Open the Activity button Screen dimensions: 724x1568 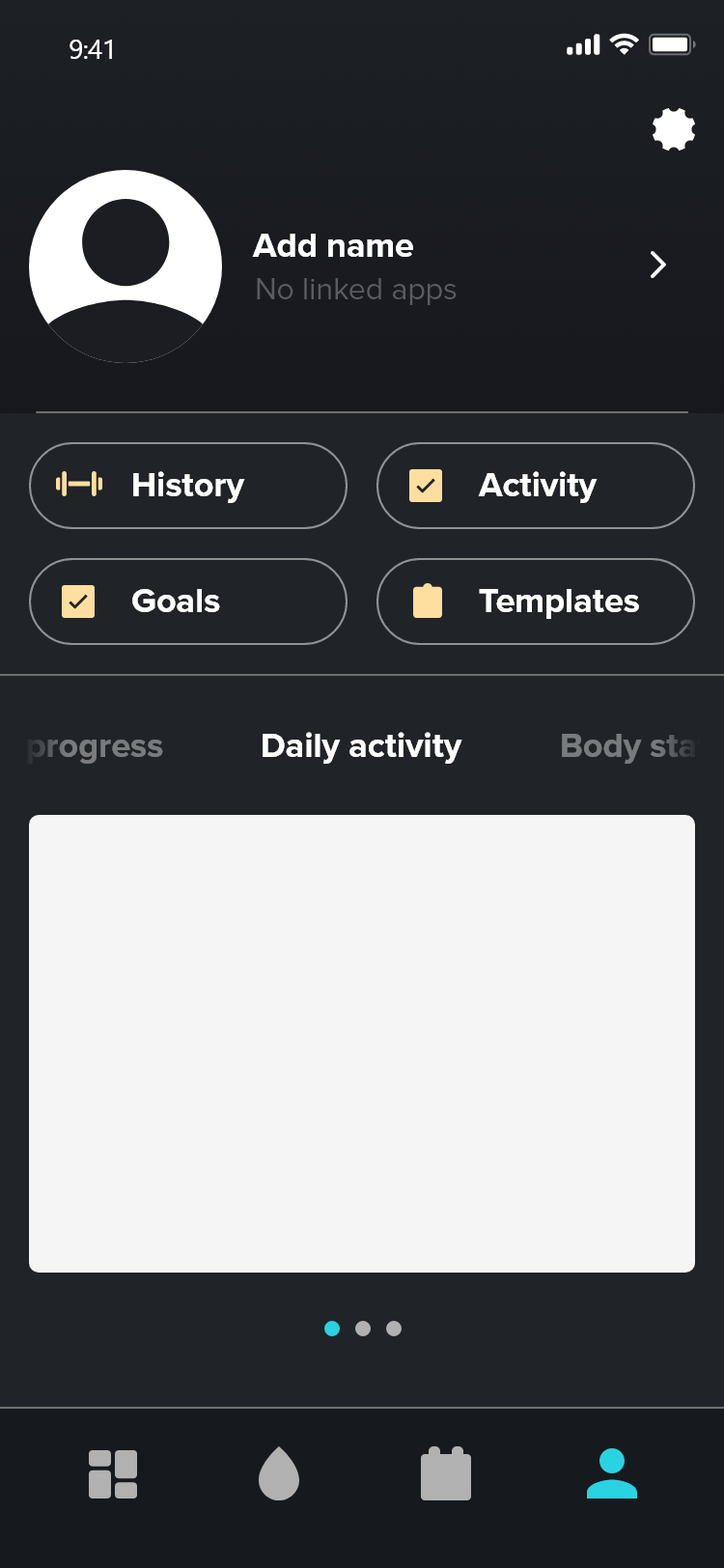click(536, 486)
